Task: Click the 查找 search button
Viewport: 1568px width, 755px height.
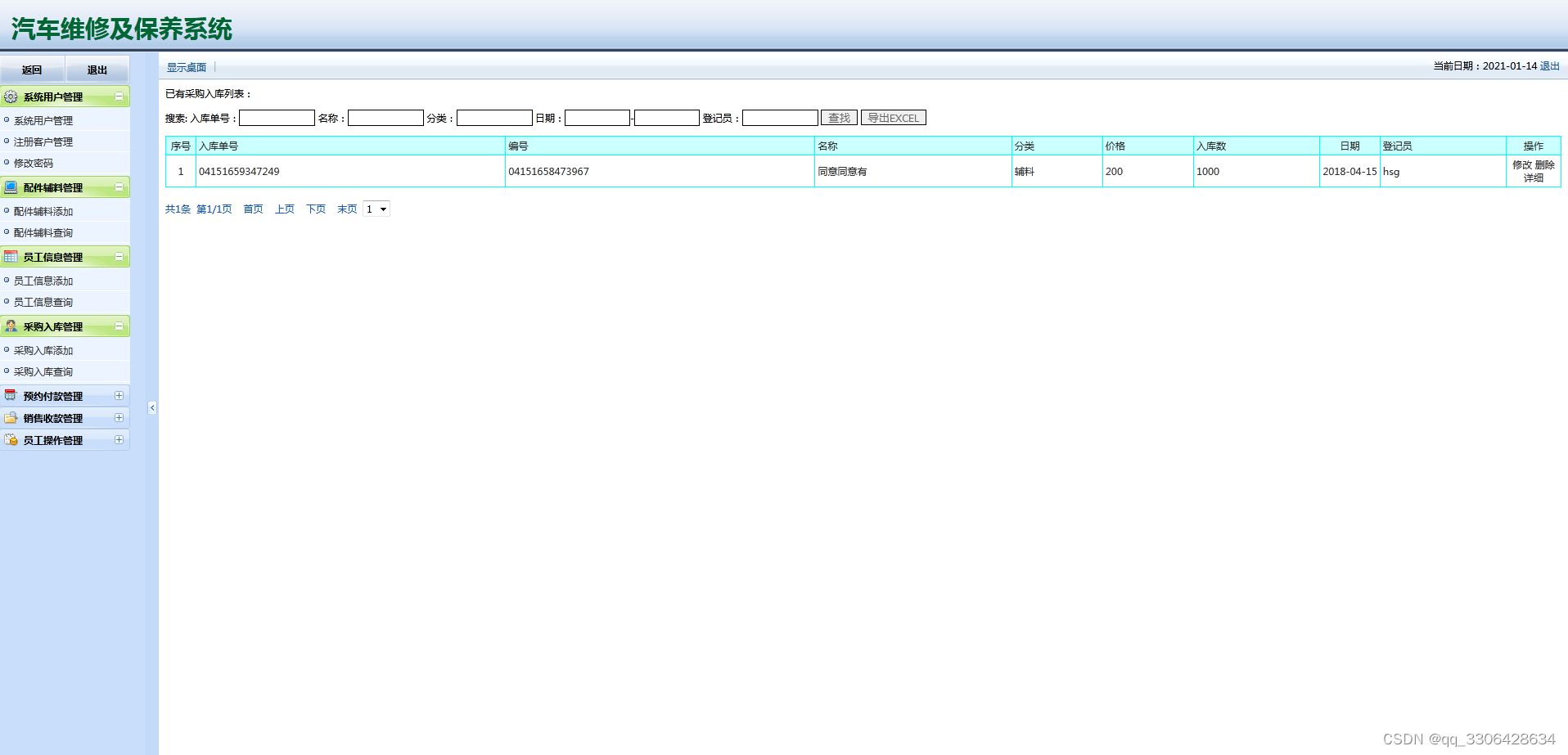Action: click(x=840, y=118)
